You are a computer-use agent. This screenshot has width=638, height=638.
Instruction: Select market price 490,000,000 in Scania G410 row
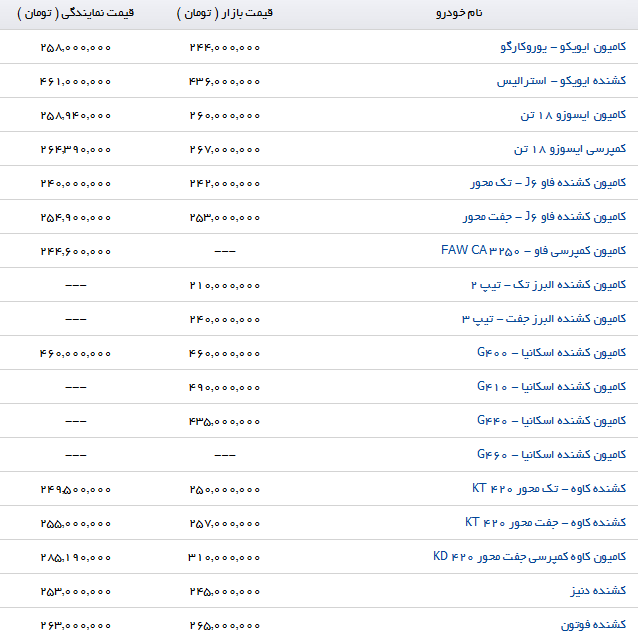(225, 387)
